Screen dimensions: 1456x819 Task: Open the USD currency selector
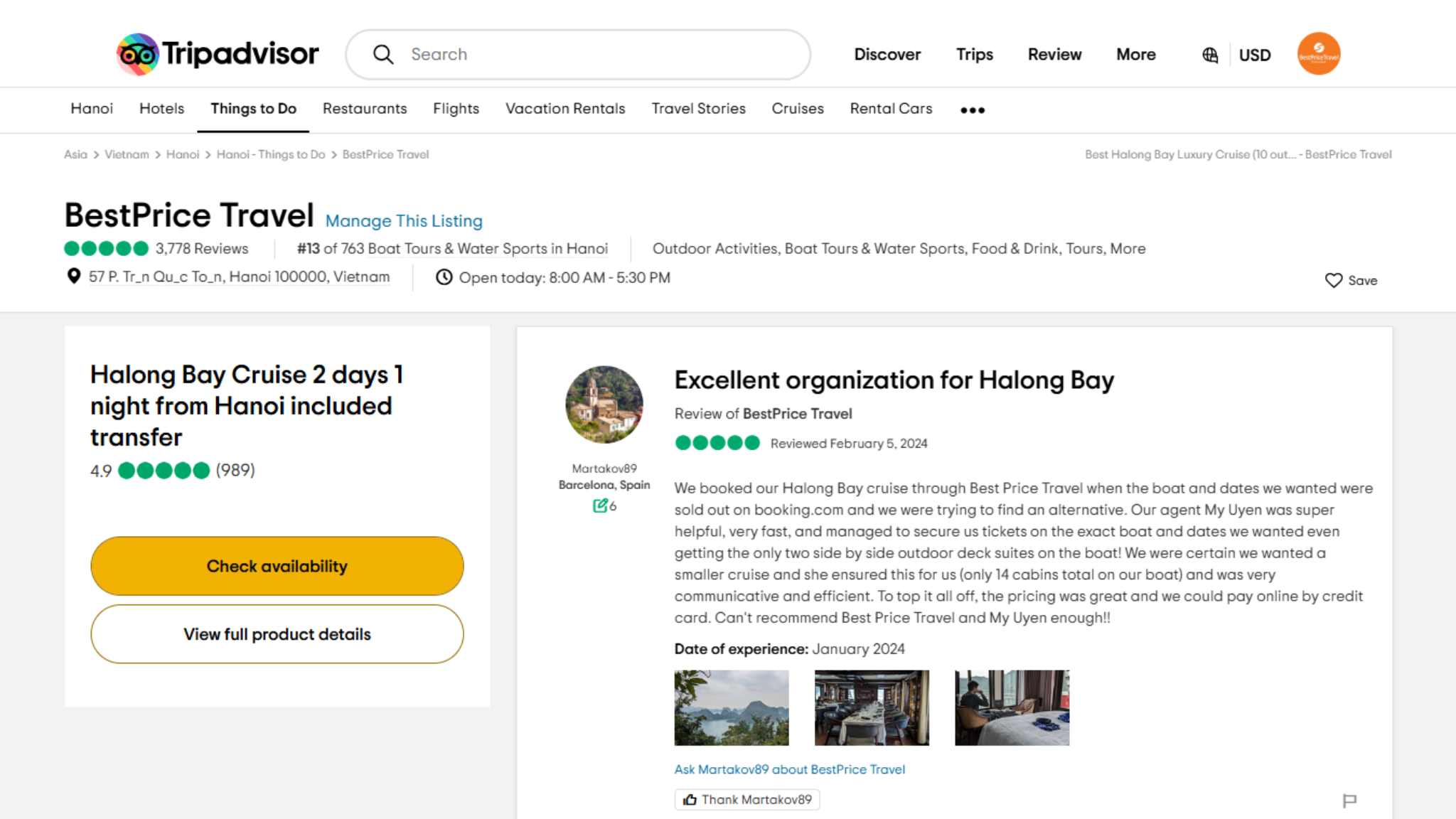click(1254, 55)
